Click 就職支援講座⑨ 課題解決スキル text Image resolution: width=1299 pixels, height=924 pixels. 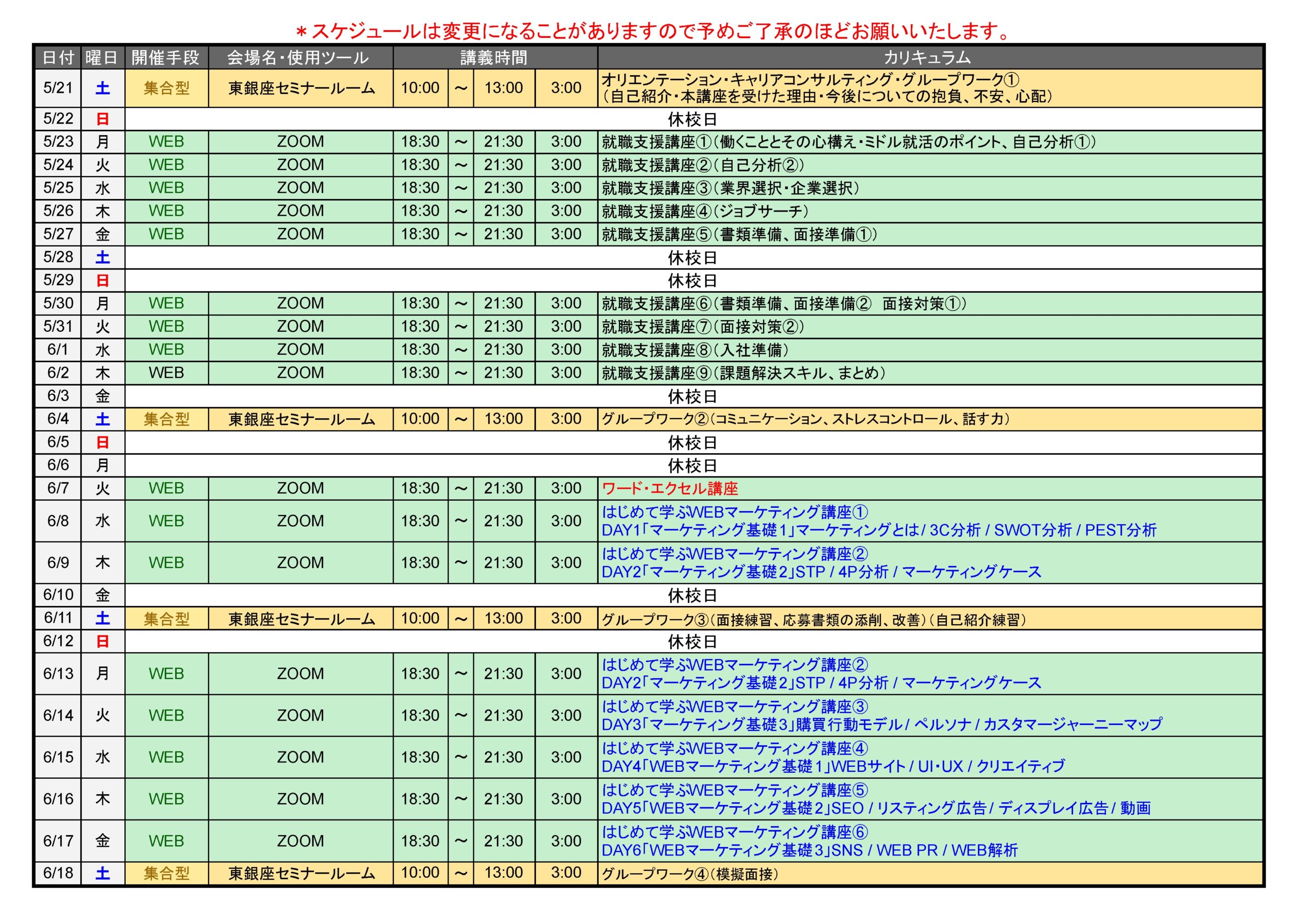click(x=744, y=372)
